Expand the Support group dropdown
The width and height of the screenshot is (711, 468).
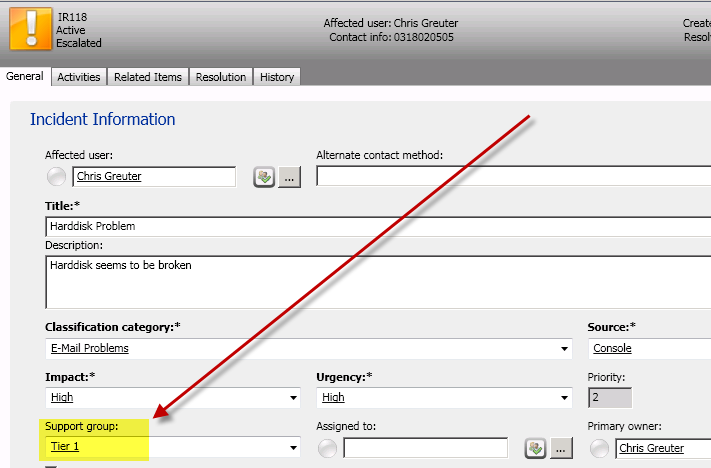pyautogui.click(x=293, y=447)
